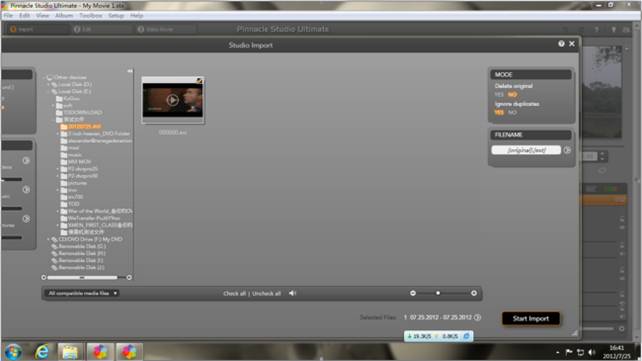Click the zoom-out minus icon for thumbnails
The width and height of the screenshot is (642, 361).
413,293
